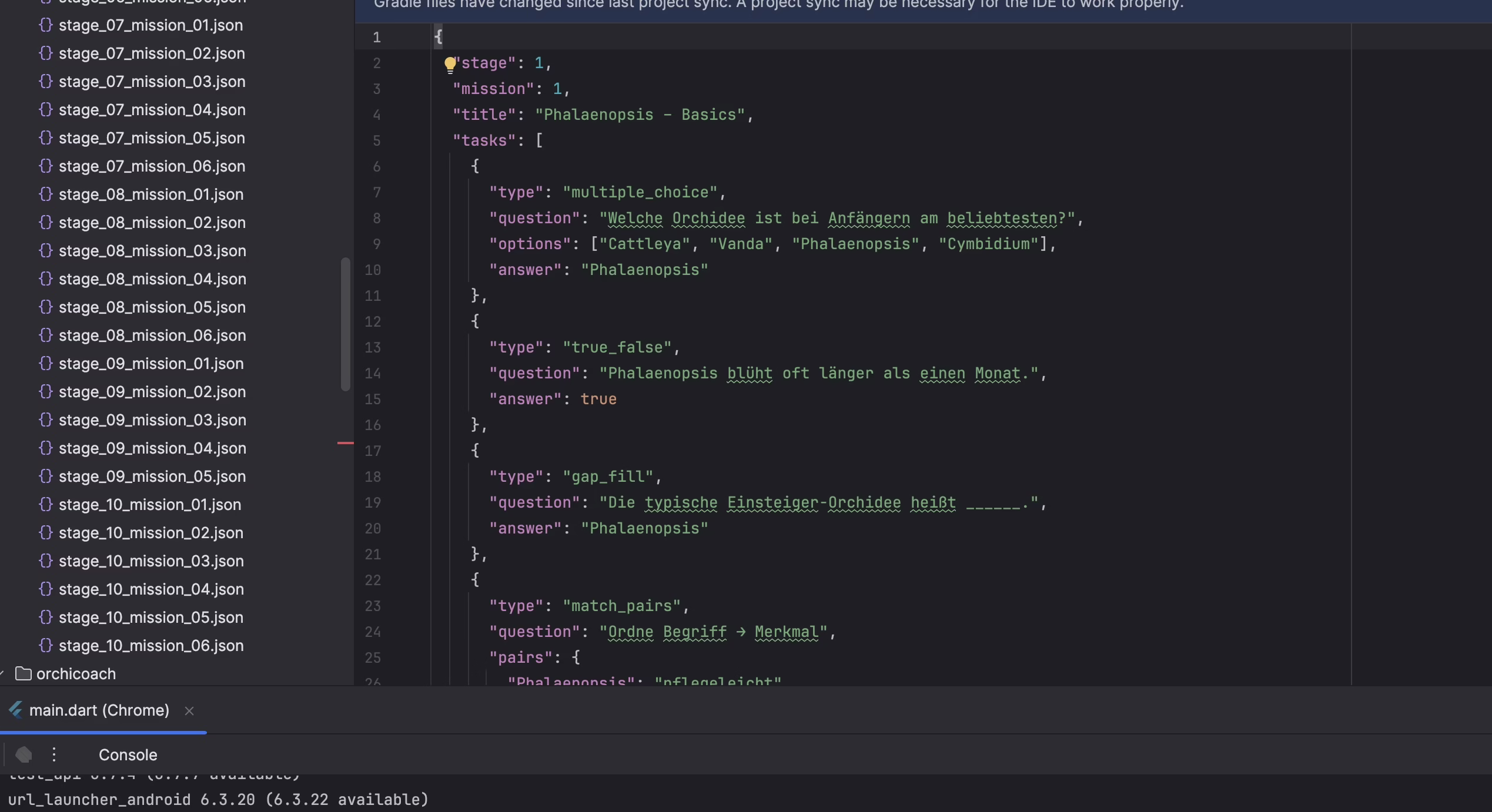The width and height of the screenshot is (1492, 812).
Task: Click the app icon left of the kebab menu
Action: click(24, 755)
